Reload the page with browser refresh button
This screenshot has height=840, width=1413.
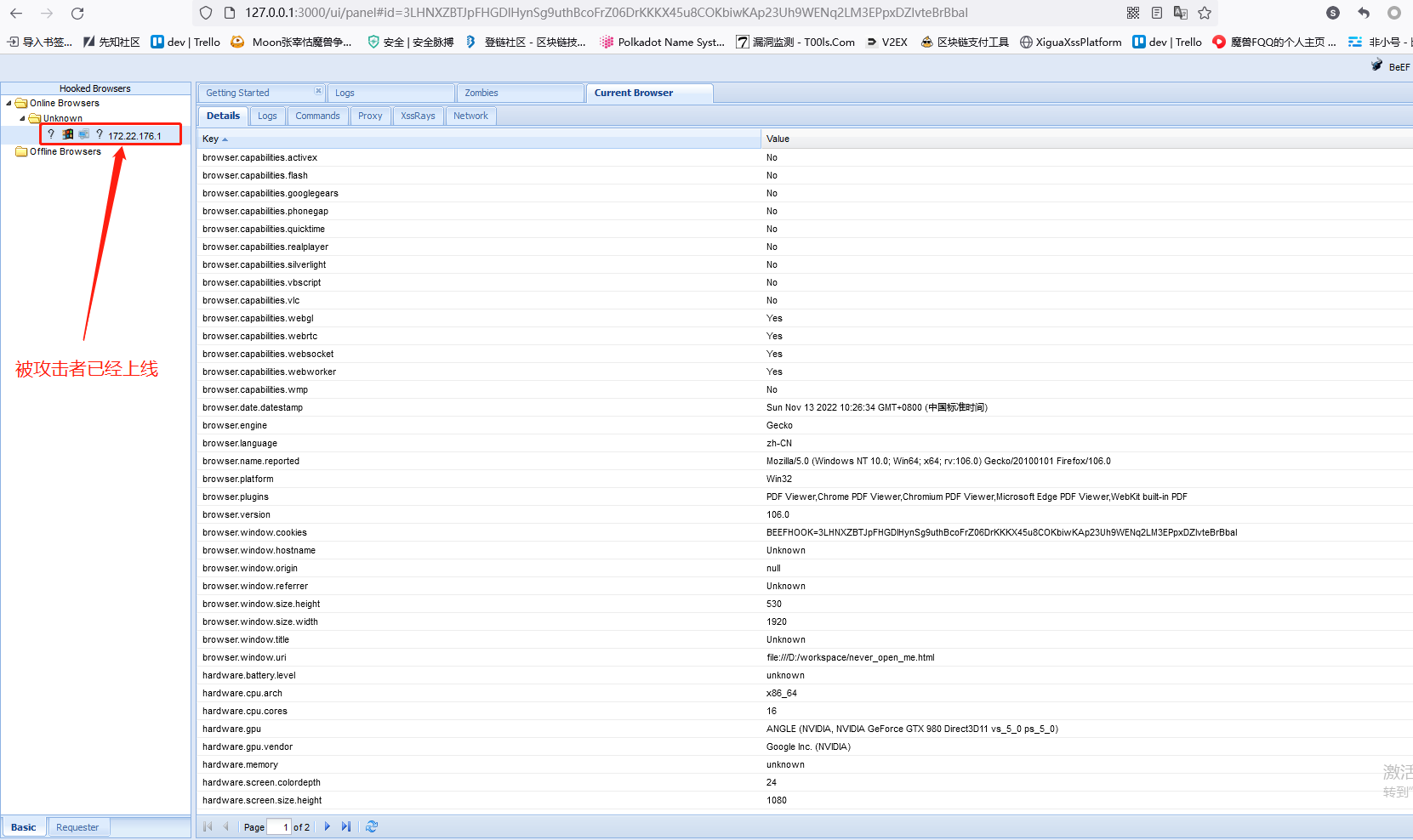point(77,13)
